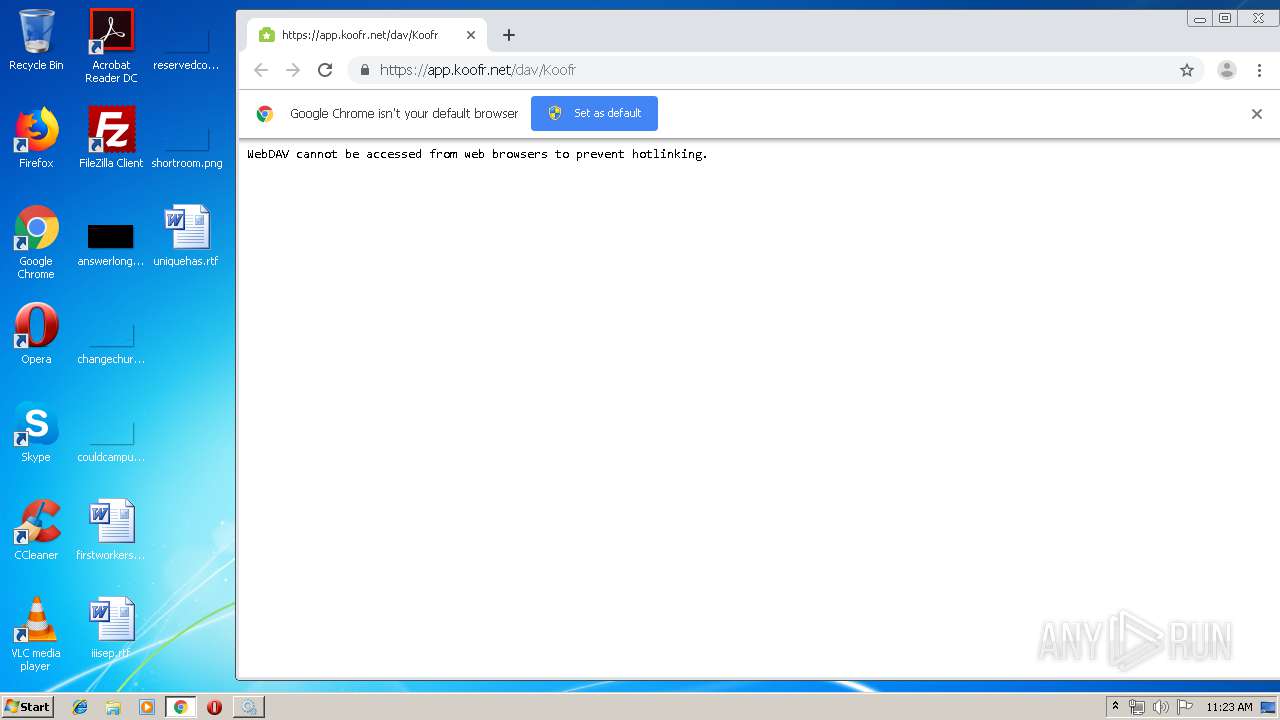
Task: Open answerlong... desktop file
Action: 111,245
